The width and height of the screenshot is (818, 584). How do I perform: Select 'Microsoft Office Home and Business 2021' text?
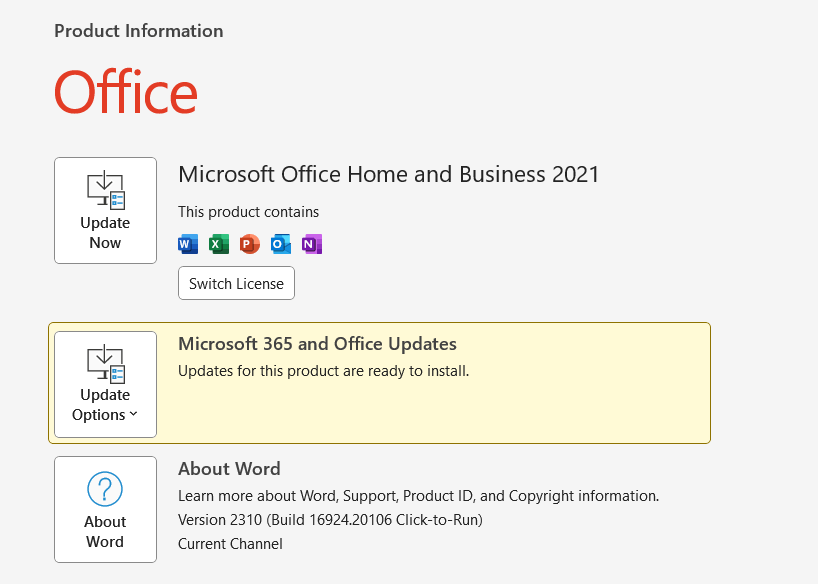point(389,174)
